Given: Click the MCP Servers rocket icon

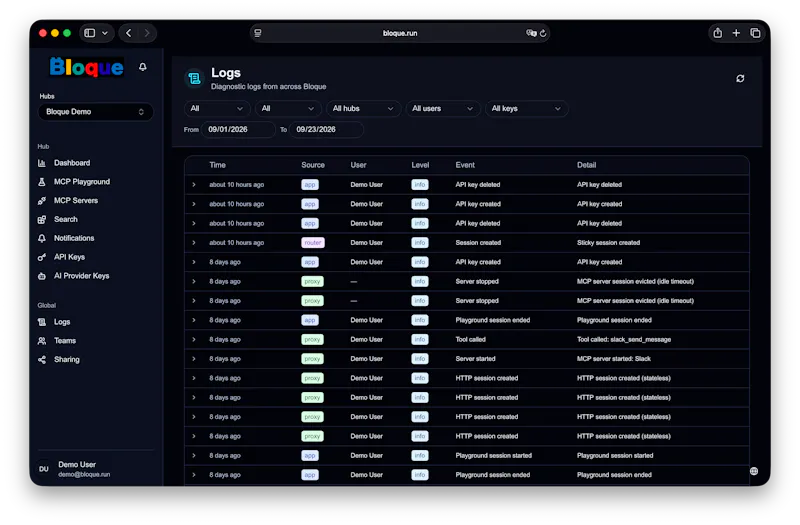Looking at the screenshot, I should coord(42,201).
